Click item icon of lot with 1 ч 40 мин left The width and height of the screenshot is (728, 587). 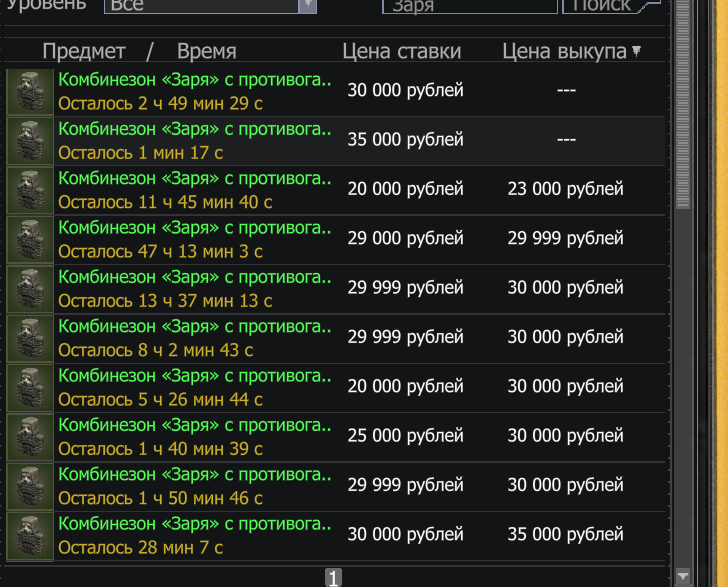30,437
